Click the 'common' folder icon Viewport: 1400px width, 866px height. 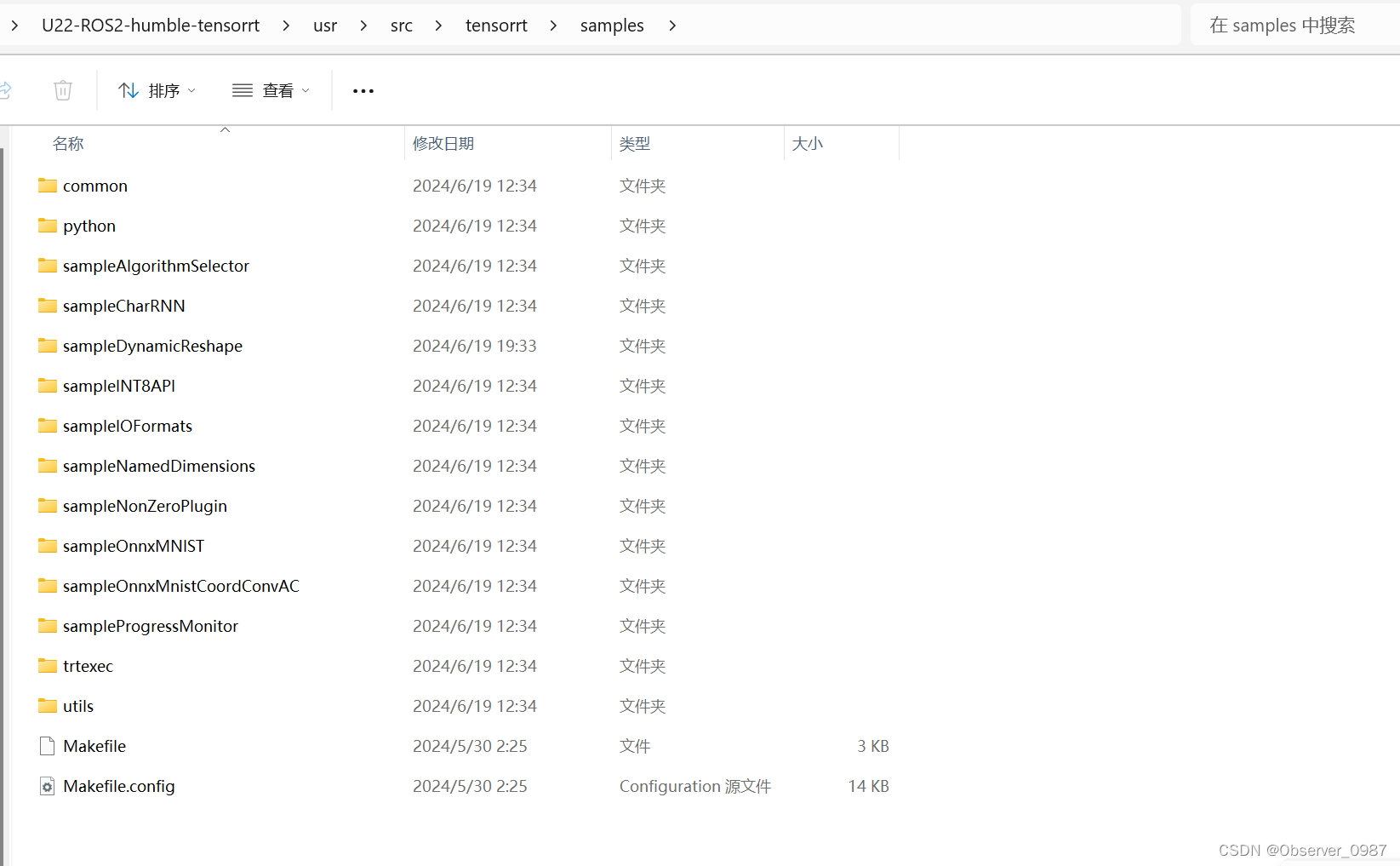point(48,185)
